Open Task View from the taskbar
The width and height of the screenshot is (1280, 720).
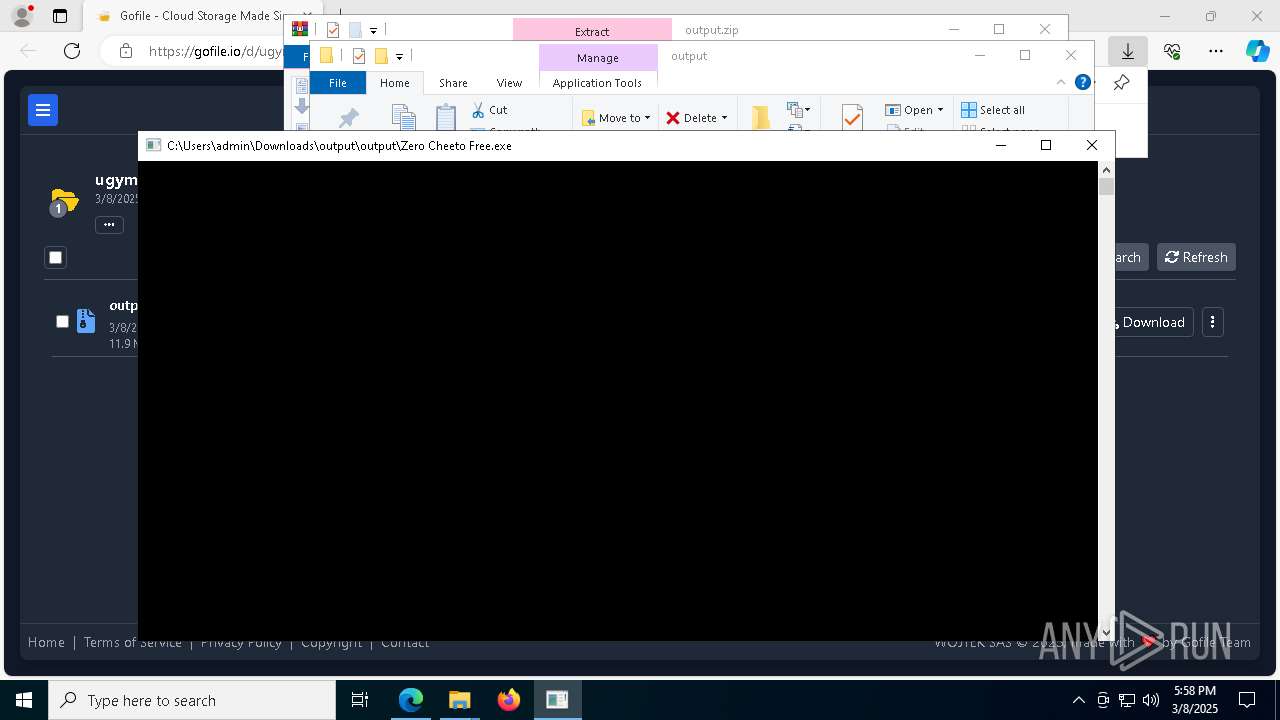tap(360, 700)
